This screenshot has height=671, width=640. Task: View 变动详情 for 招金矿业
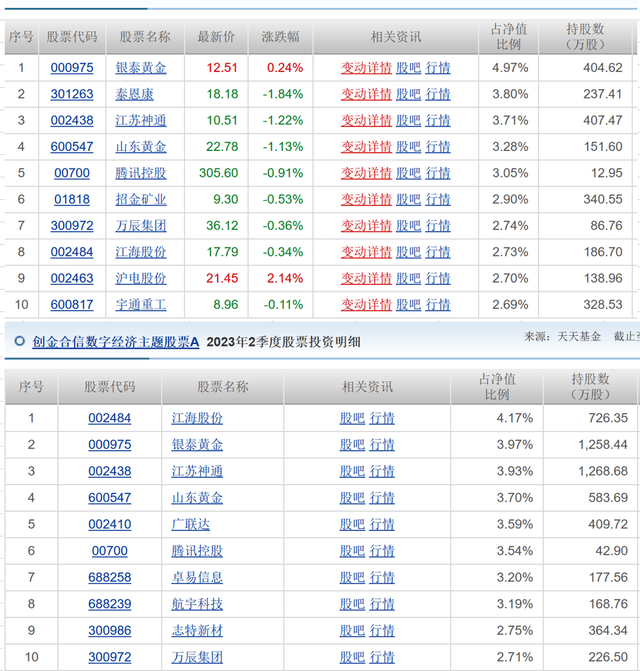(x=366, y=199)
